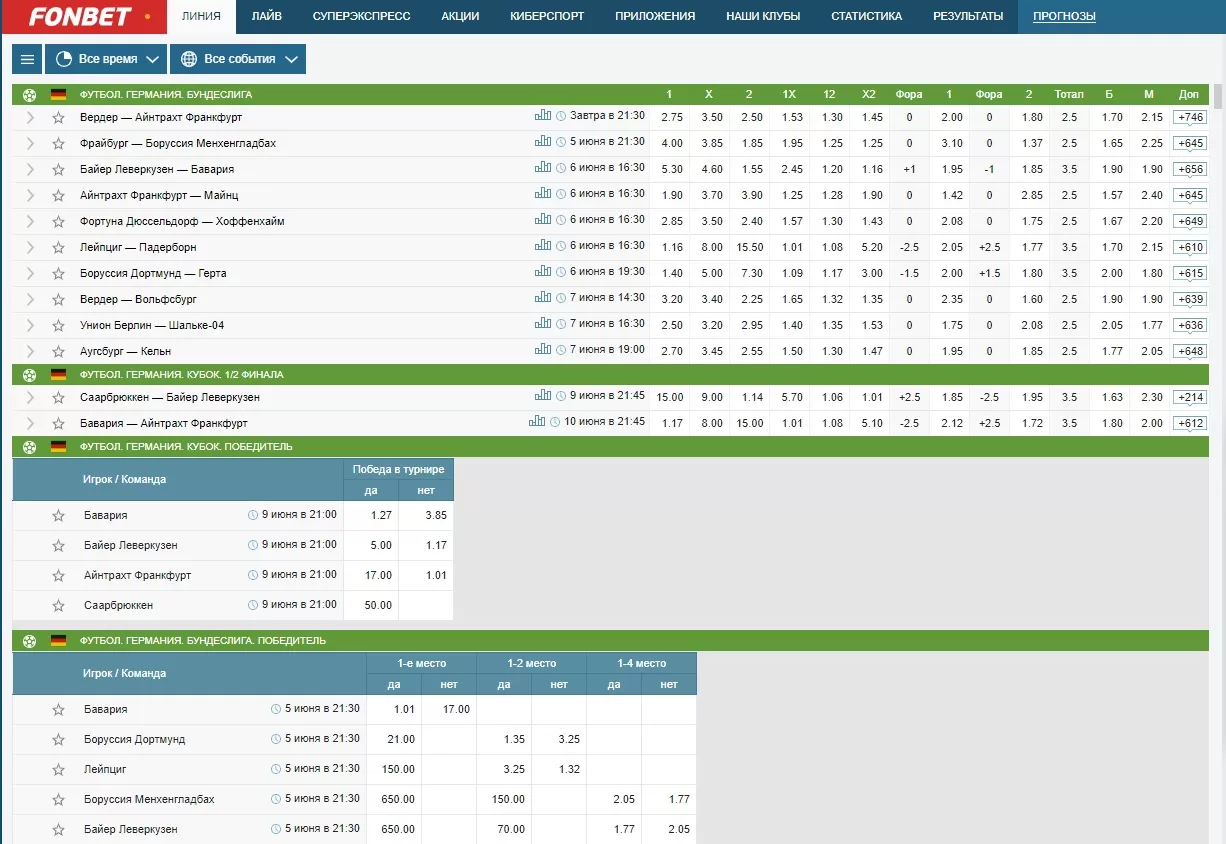This screenshot has width=1226, height=844.
Task: Open stats icon for Аугсбург — Кельн
Action: pos(543,350)
